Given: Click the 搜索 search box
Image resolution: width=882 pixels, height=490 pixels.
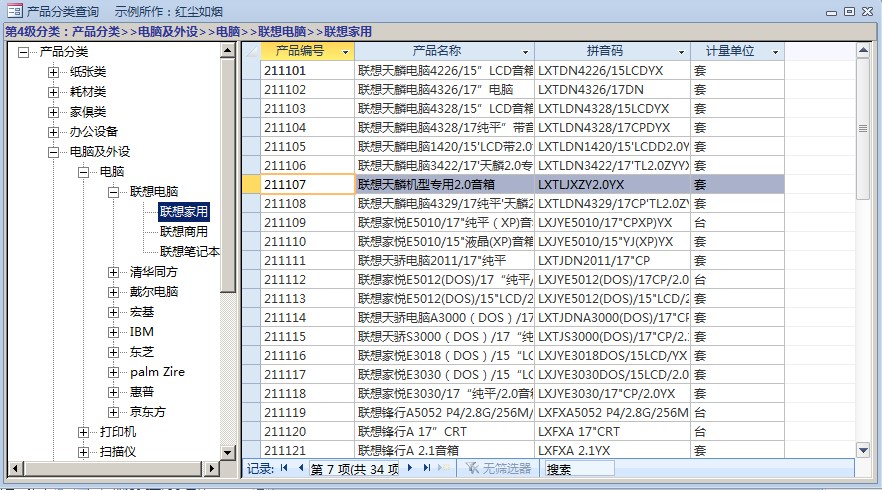Looking at the screenshot, I should pos(578,469).
